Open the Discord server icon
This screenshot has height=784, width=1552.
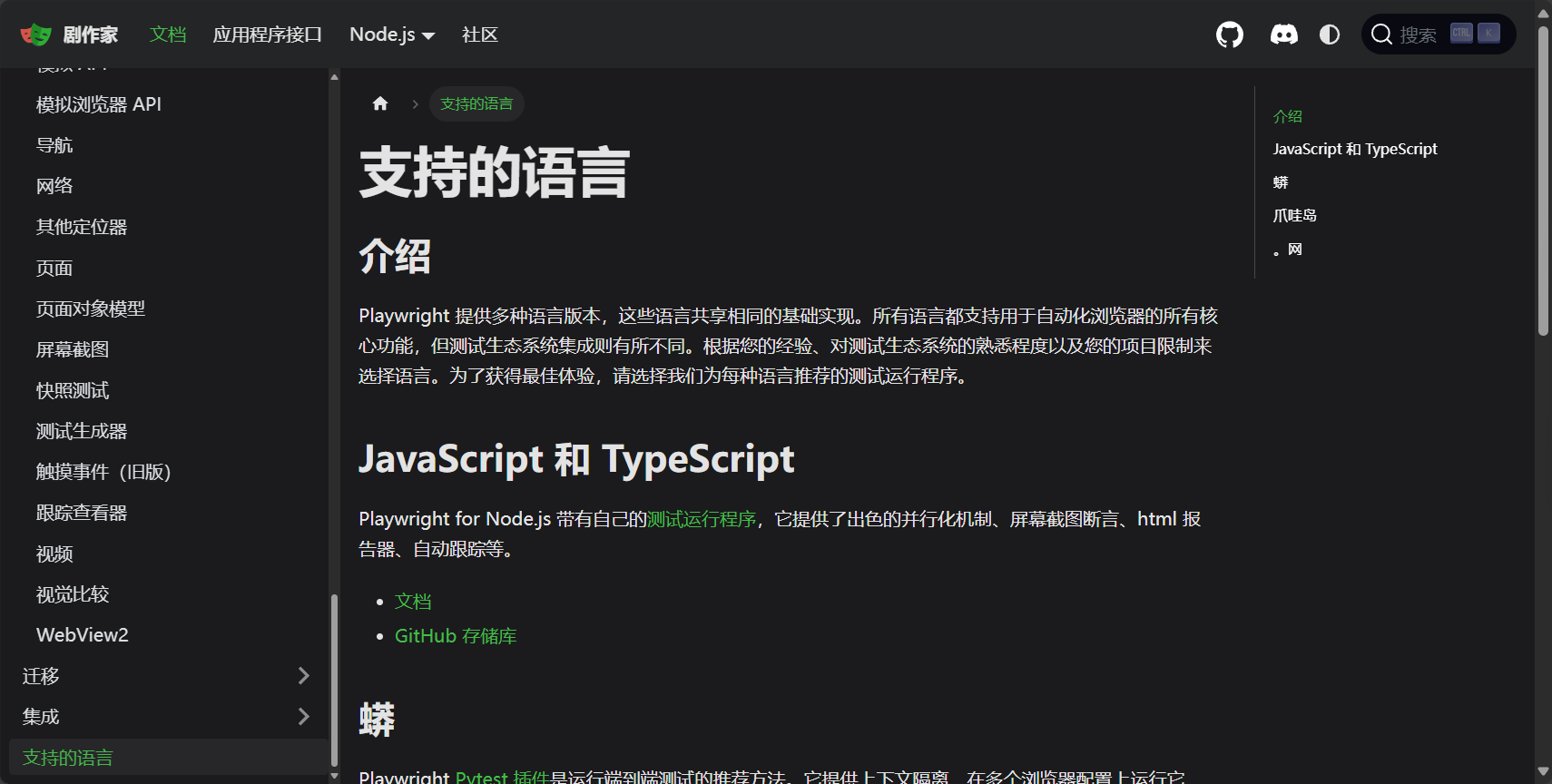[1283, 34]
